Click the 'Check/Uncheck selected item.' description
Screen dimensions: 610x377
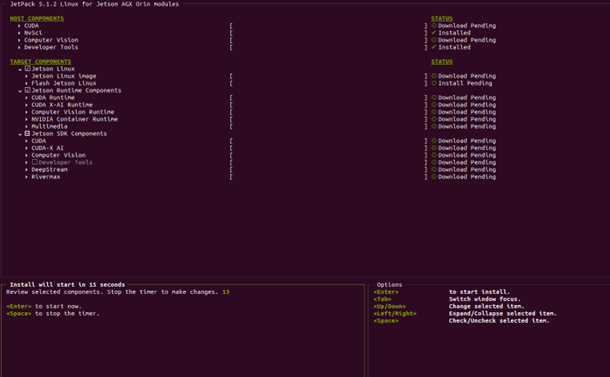click(499, 321)
